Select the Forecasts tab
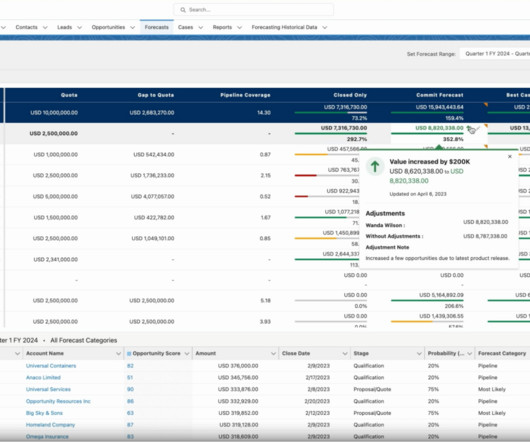 pos(156,27)
